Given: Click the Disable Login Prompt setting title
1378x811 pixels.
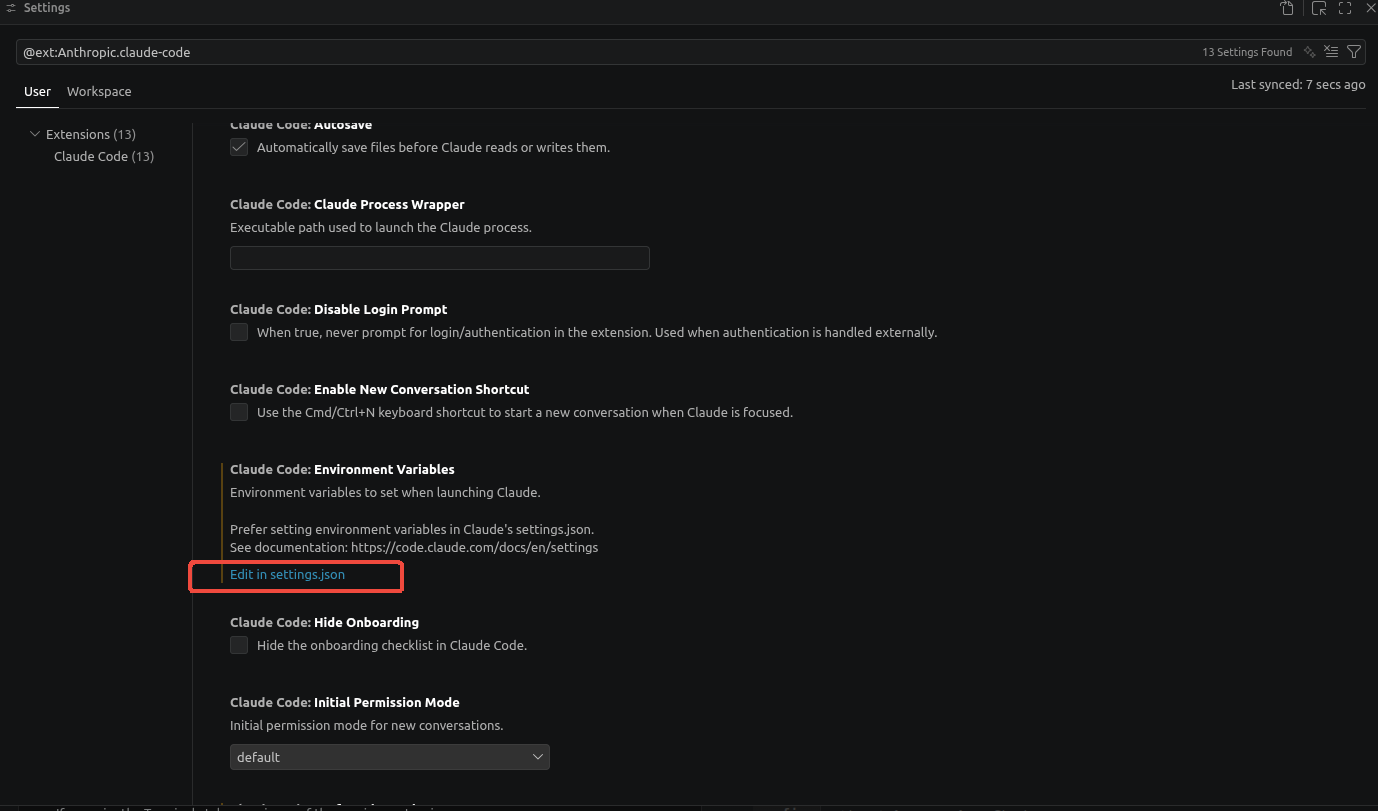Looking at the screenshot, I should click(338, 309).
